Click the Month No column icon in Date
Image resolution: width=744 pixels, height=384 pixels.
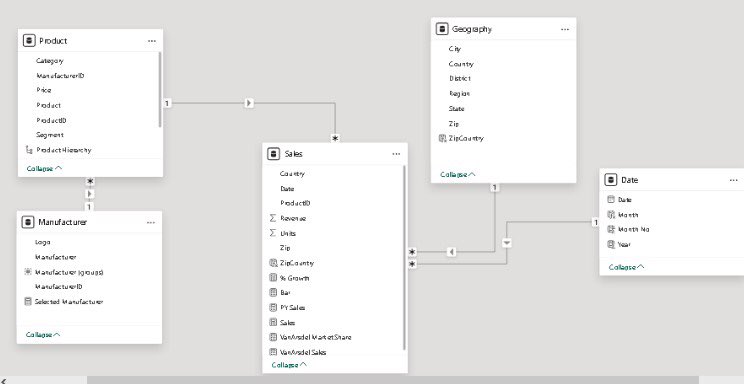tap(611, 229)
